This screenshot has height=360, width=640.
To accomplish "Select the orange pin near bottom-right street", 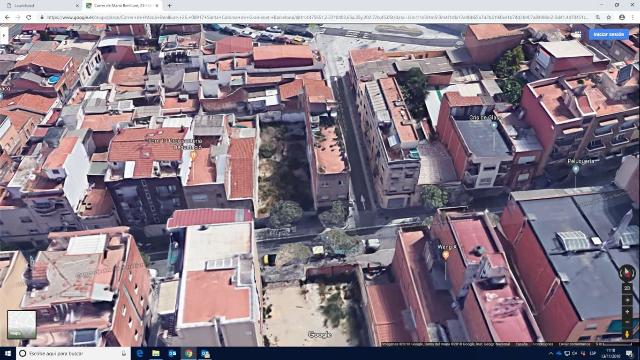I will click(446, 255).
